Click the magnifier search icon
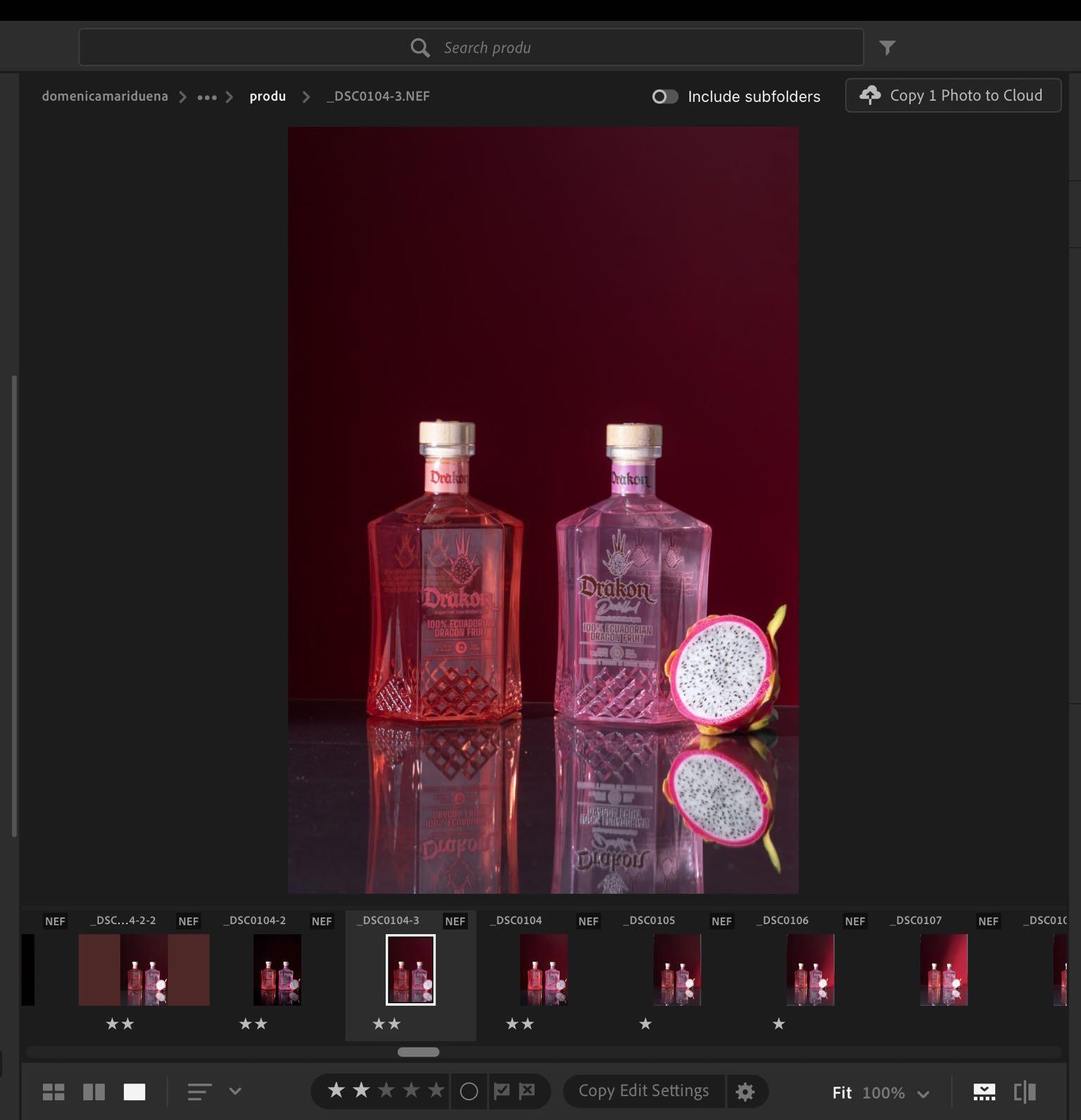1081x1120 pixels. [420, 48]
